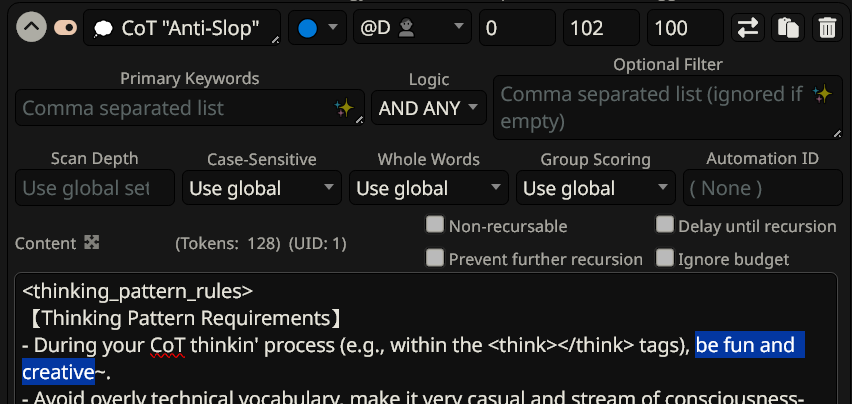Click the duplicate entry icon
852x404 pixels.
[788, 28]
